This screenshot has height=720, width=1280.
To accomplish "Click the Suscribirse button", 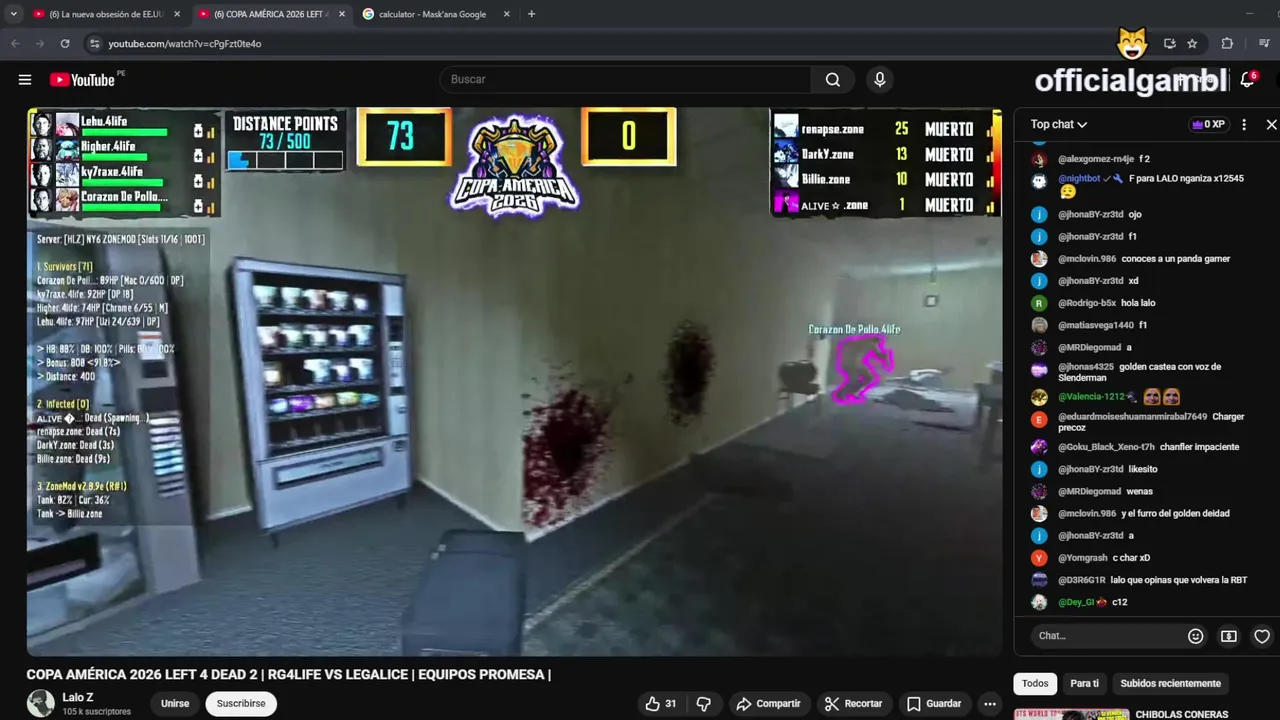I will point(241,704).
